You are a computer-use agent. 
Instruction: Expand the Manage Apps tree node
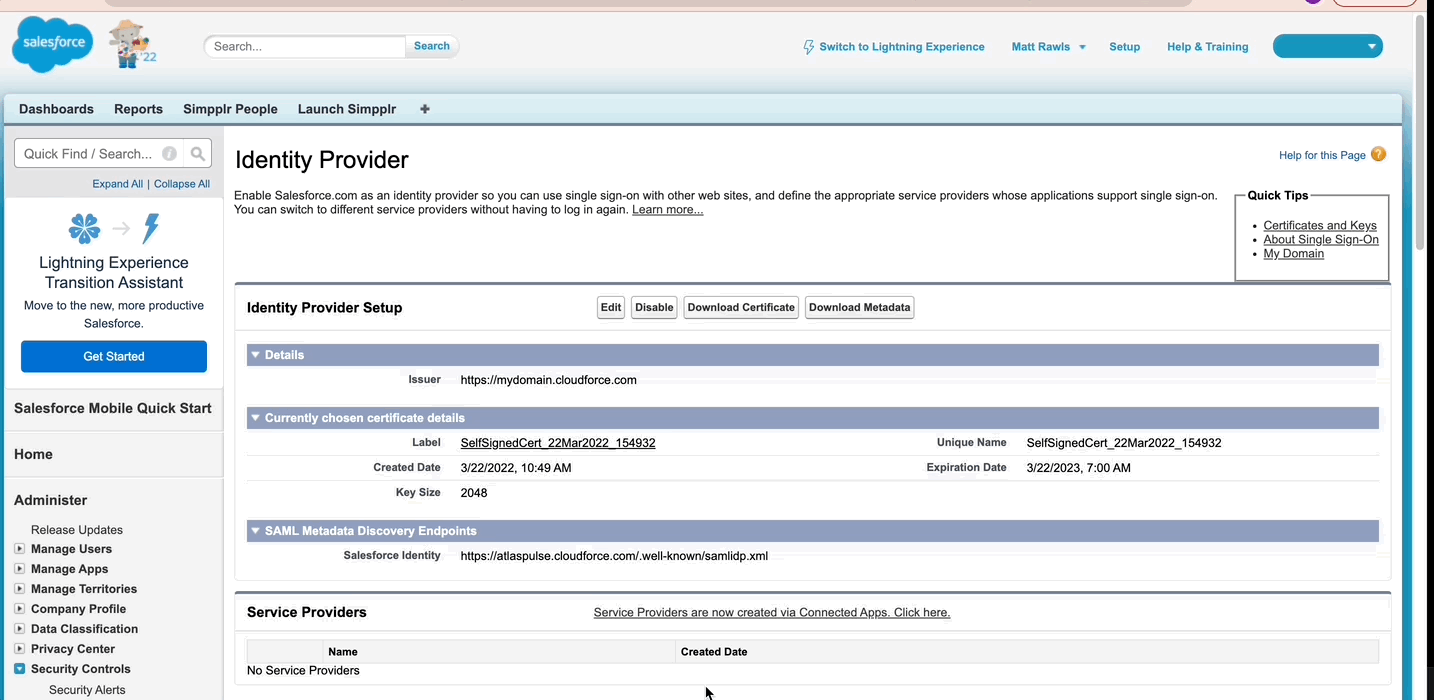point(20,569)
